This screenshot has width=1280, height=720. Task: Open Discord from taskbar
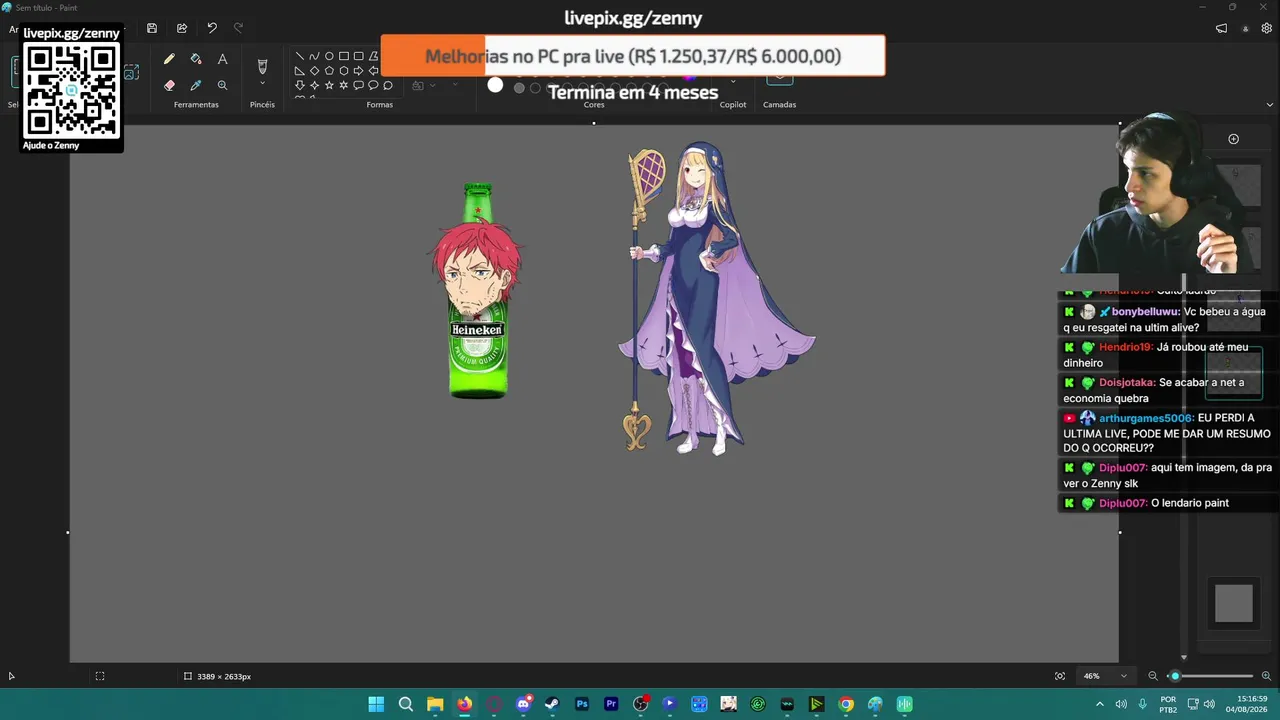[x=523, y=704]
